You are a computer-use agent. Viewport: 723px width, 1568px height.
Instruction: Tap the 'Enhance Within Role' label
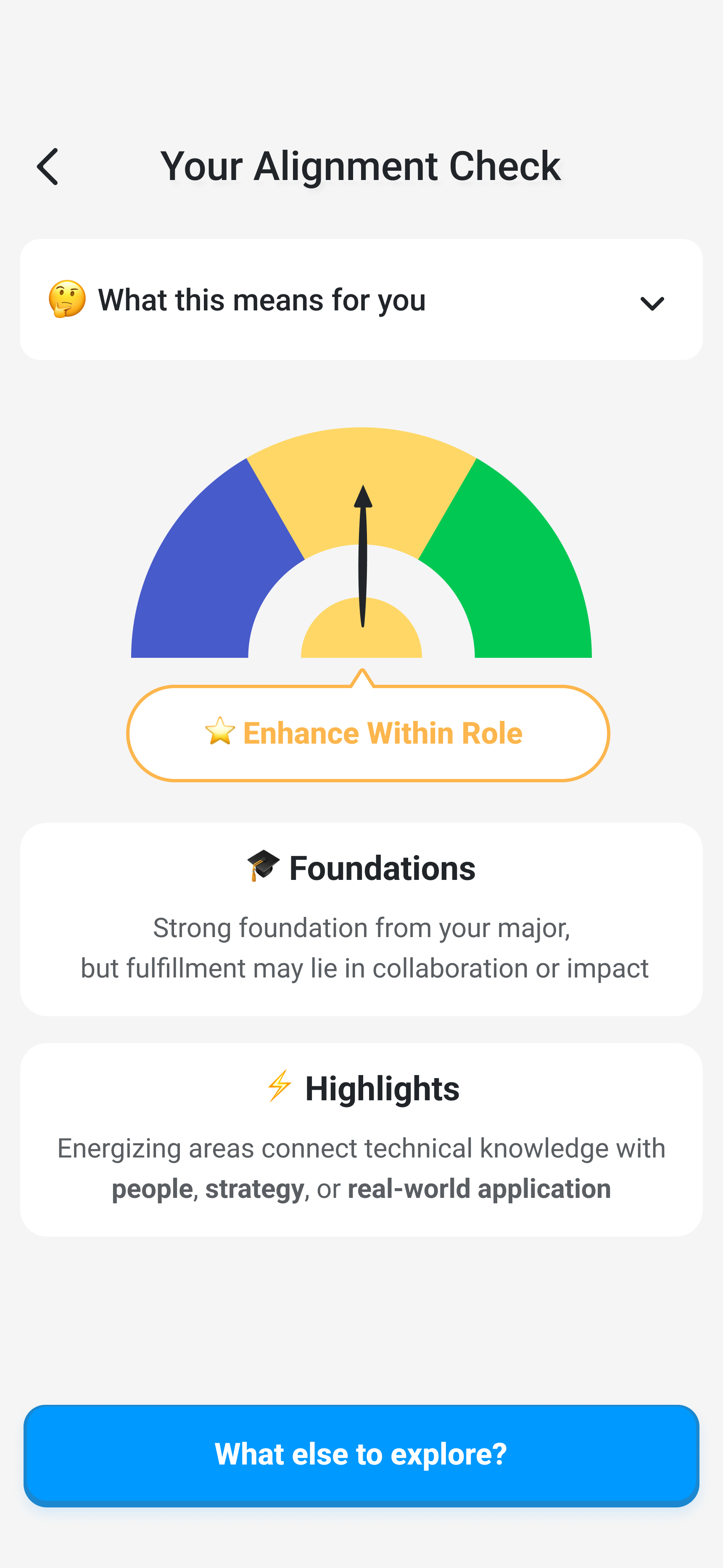(x=382, y=733)
